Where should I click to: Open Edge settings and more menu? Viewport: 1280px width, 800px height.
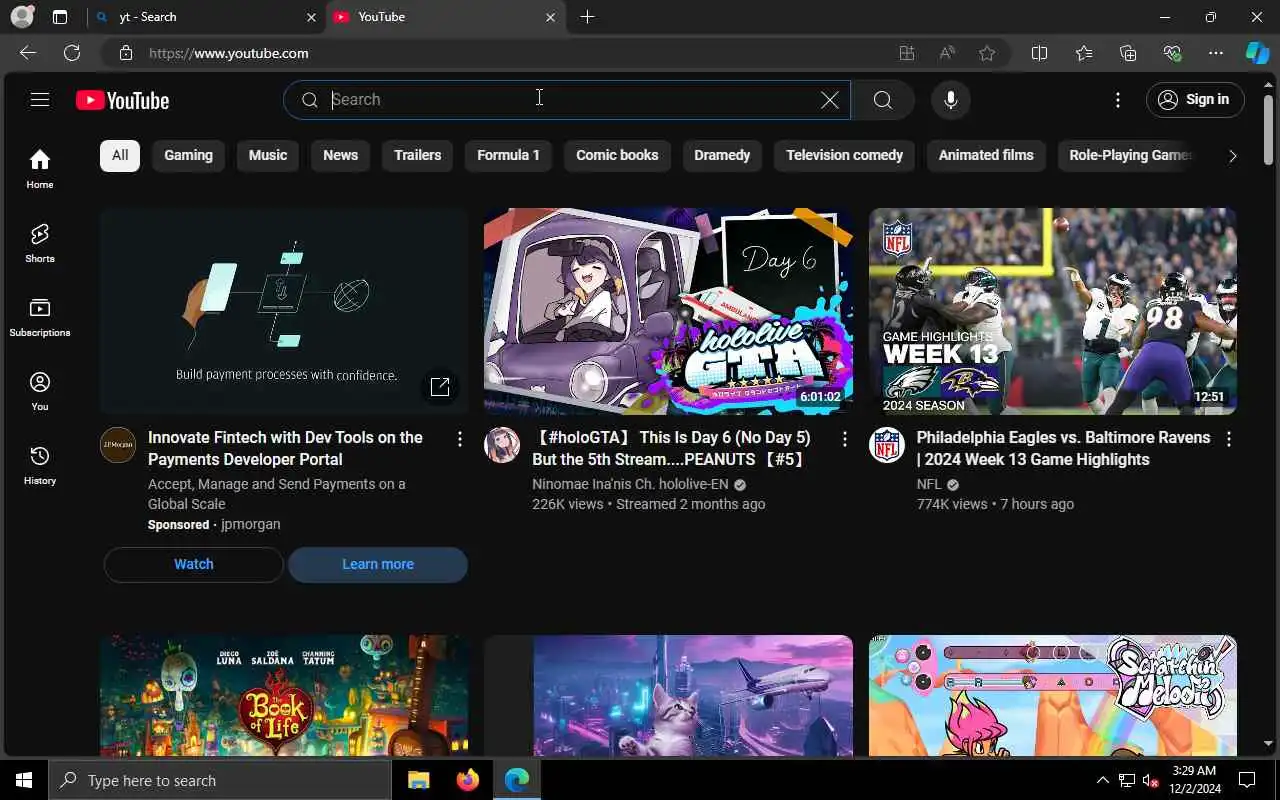(1216, 53)
